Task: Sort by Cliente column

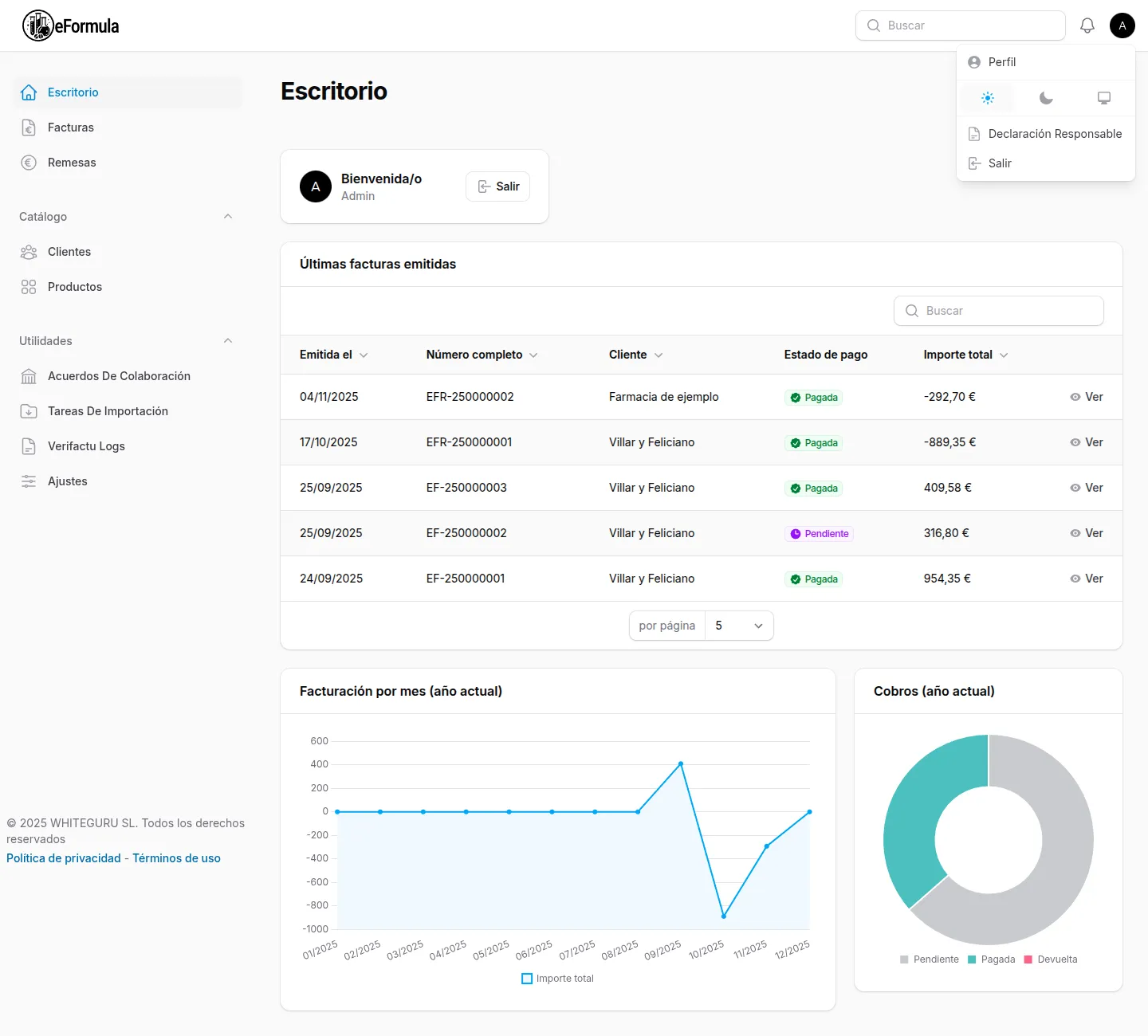Action: 636,355
